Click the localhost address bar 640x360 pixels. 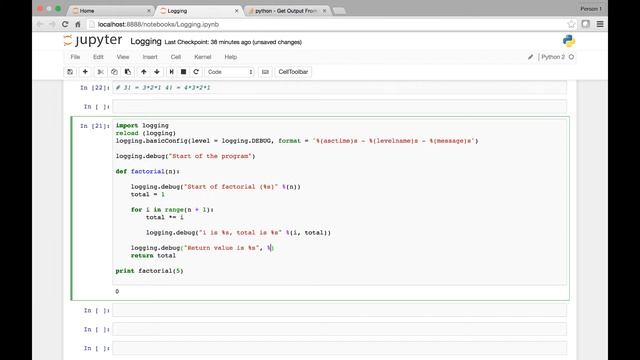tap(327, 24)
